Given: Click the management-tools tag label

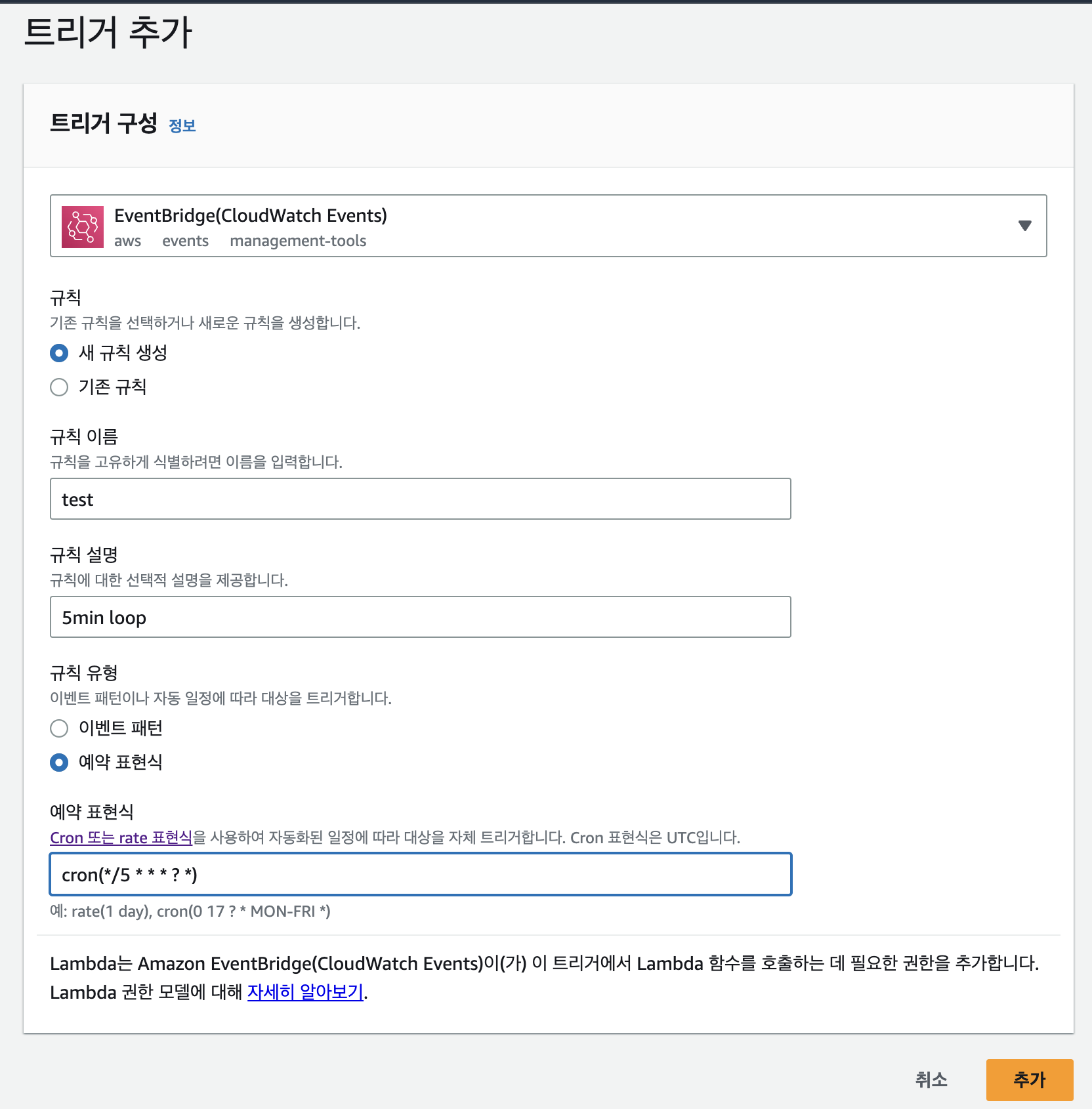Looking at the screenshot, I should [x=298, y=241].
